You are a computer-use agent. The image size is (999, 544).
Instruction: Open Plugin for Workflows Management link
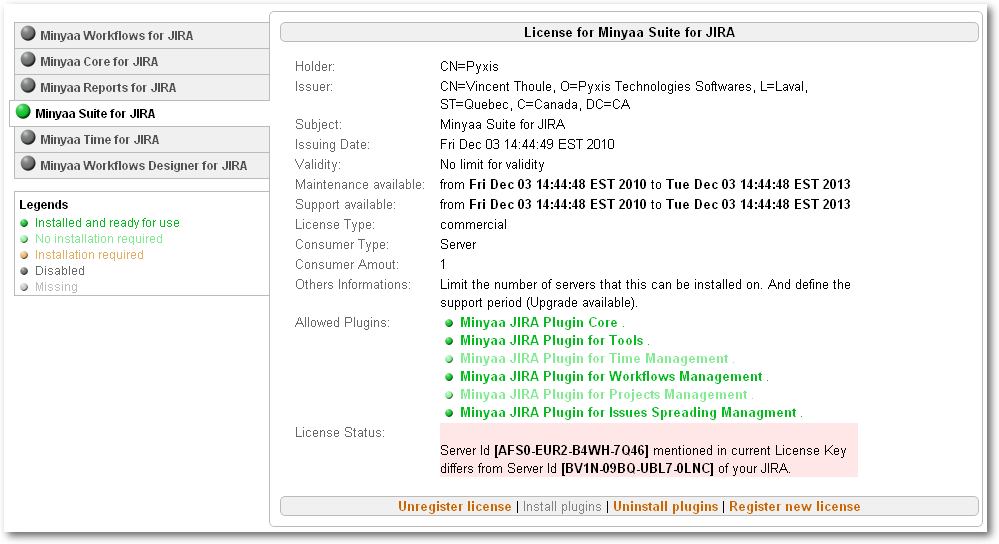611,376
